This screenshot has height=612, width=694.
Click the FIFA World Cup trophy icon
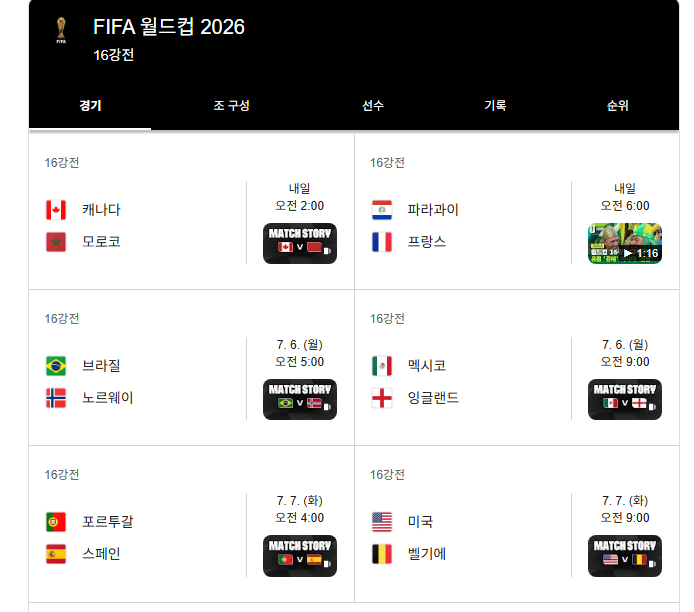pyautogui.click(x=61, y=30)
